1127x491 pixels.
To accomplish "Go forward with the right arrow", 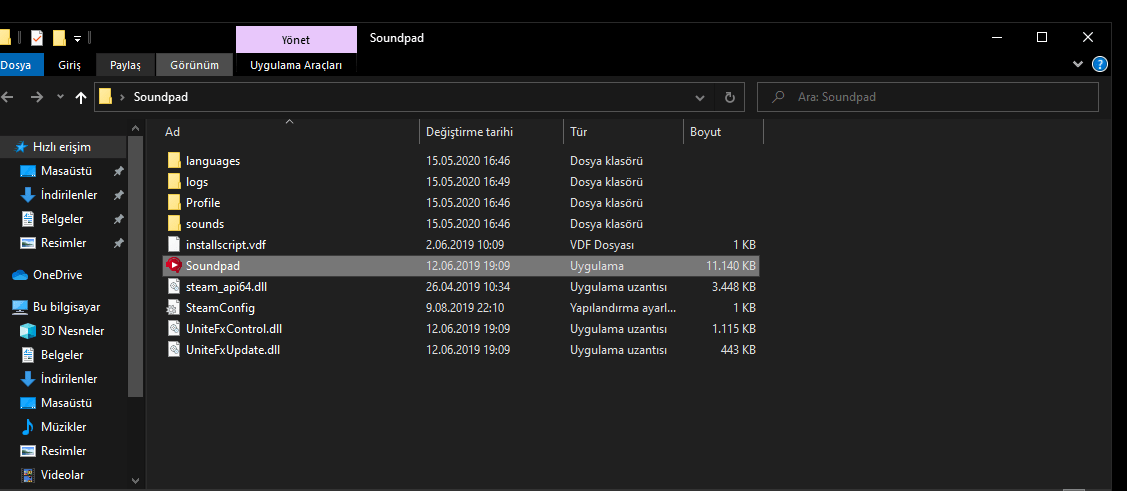I will tap(37, 97).
